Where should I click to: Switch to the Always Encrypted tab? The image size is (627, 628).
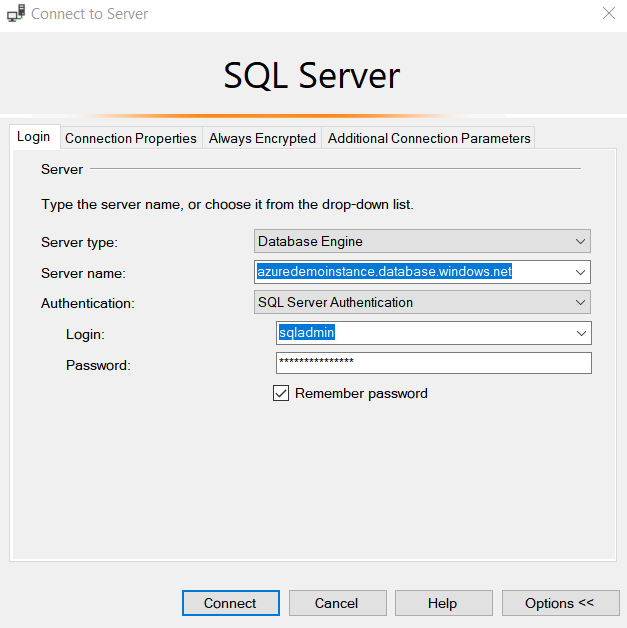click(262, 138)
